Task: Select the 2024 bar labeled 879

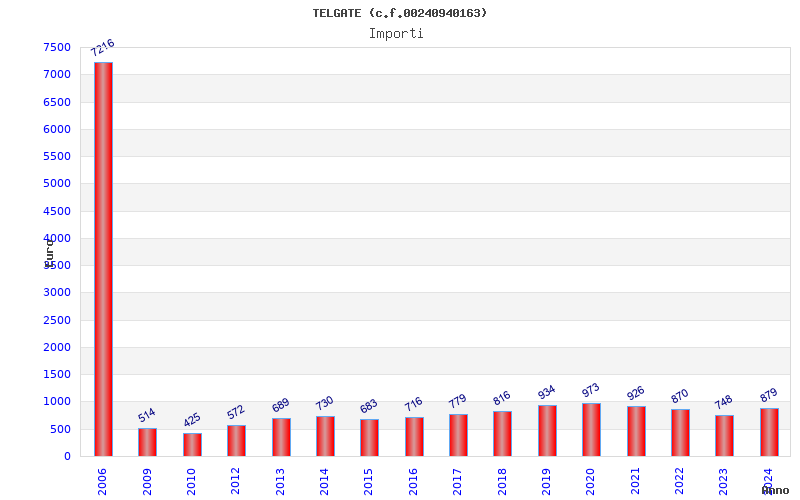Action: (769, 432)
